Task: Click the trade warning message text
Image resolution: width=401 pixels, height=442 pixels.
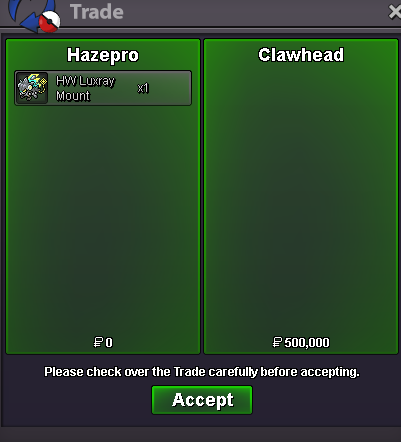Action: (x=202, y=372)
